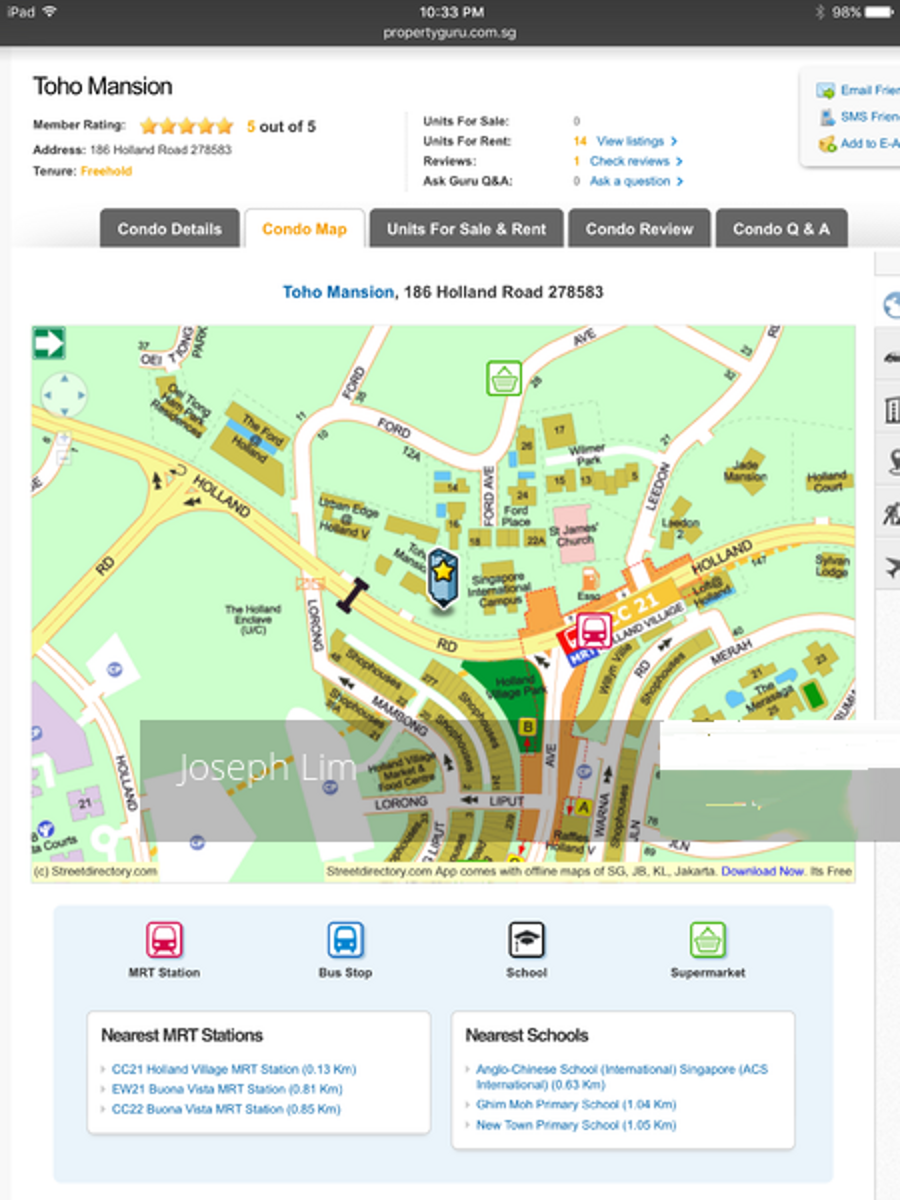Click the green arrow icon on map

pos(49,344)
